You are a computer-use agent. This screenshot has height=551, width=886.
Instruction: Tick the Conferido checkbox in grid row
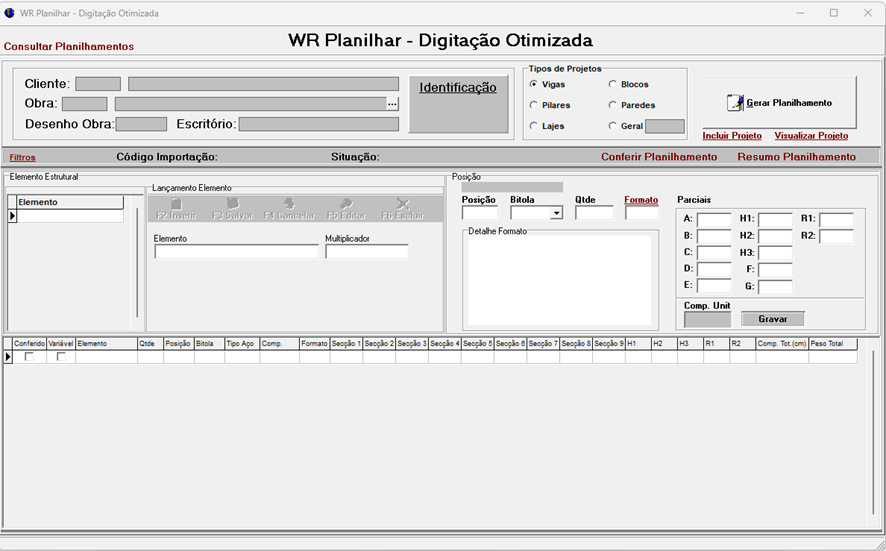point(29,357)
